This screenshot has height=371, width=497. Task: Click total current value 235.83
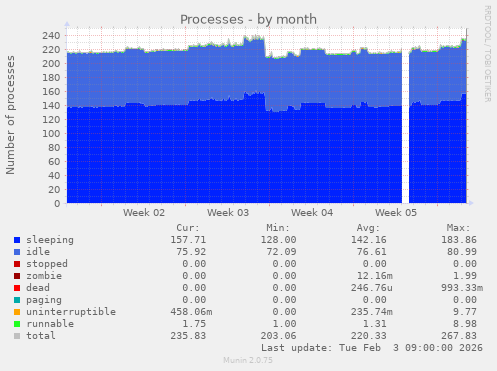pos(188,336)
